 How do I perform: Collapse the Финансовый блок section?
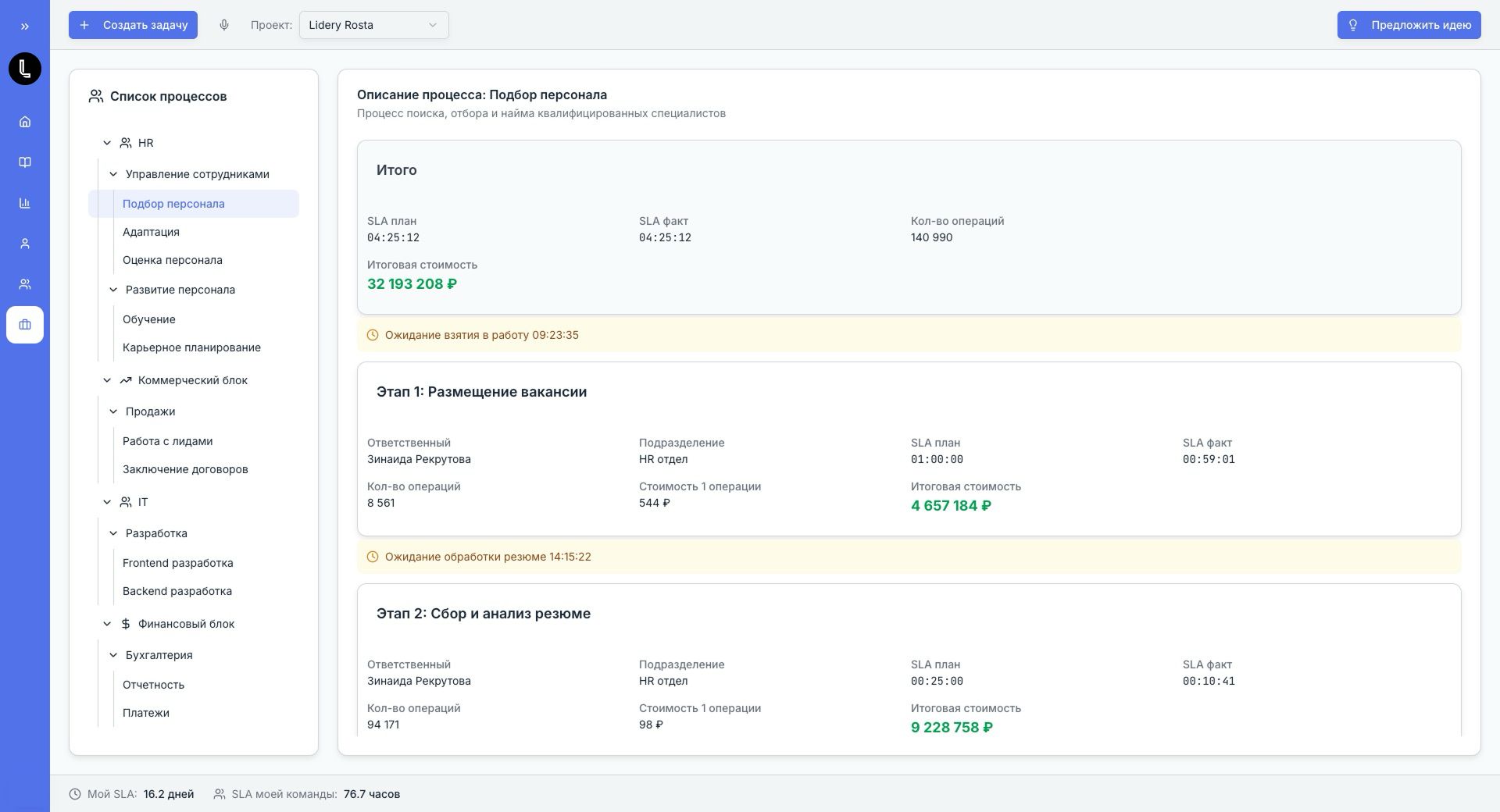point(107,624)
